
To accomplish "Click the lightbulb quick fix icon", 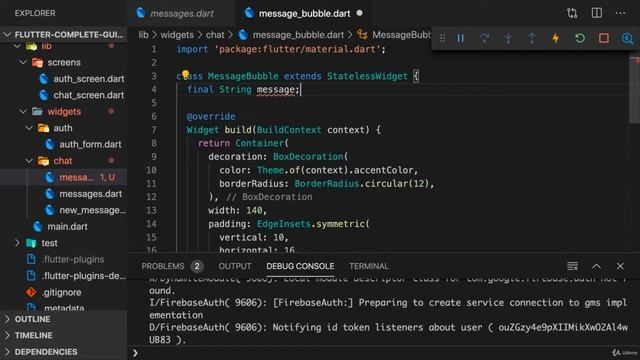I will pos(185,74).
